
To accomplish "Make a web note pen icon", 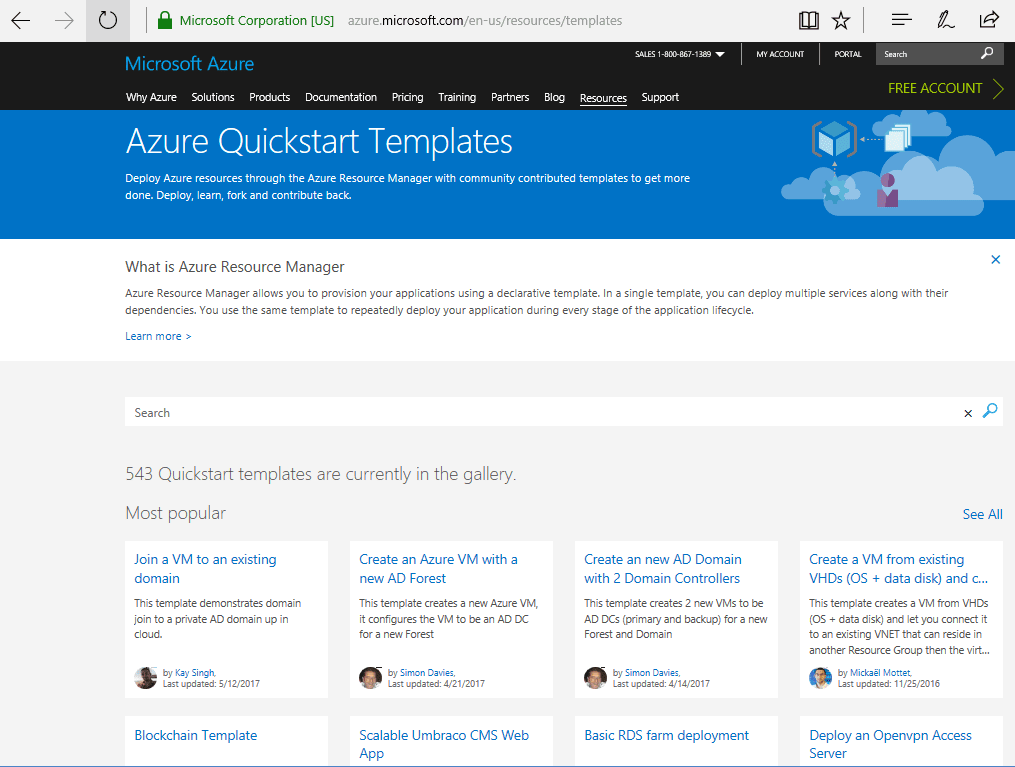I will pos(945,20).
